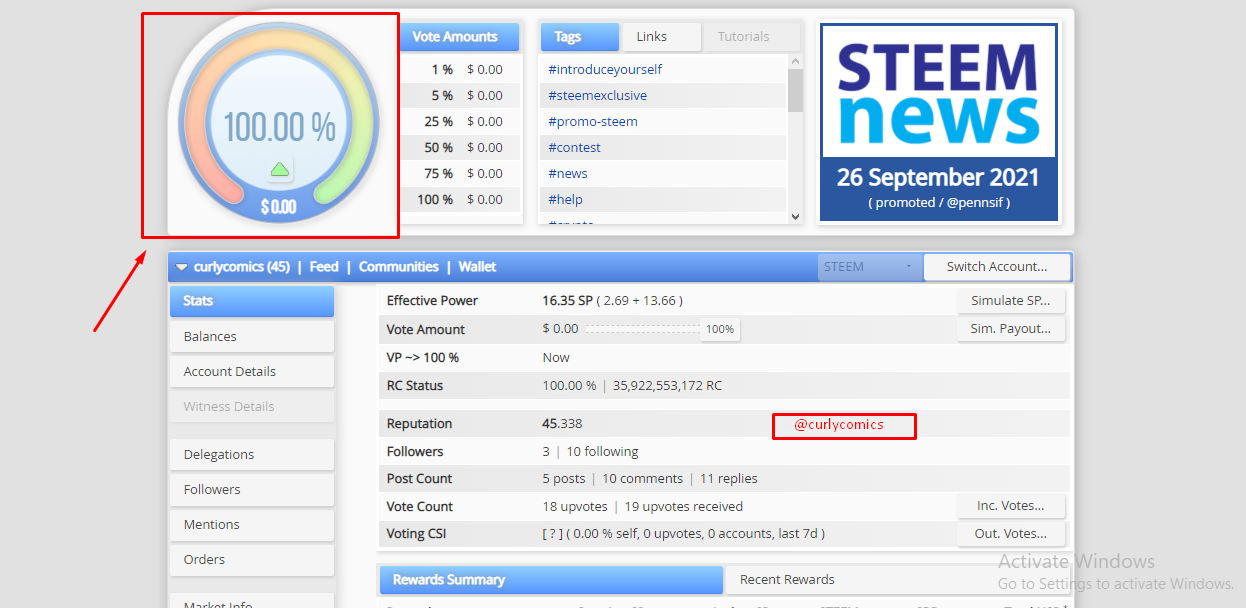
Task: Open the Communities link in account bar
Action: (399, 267)
